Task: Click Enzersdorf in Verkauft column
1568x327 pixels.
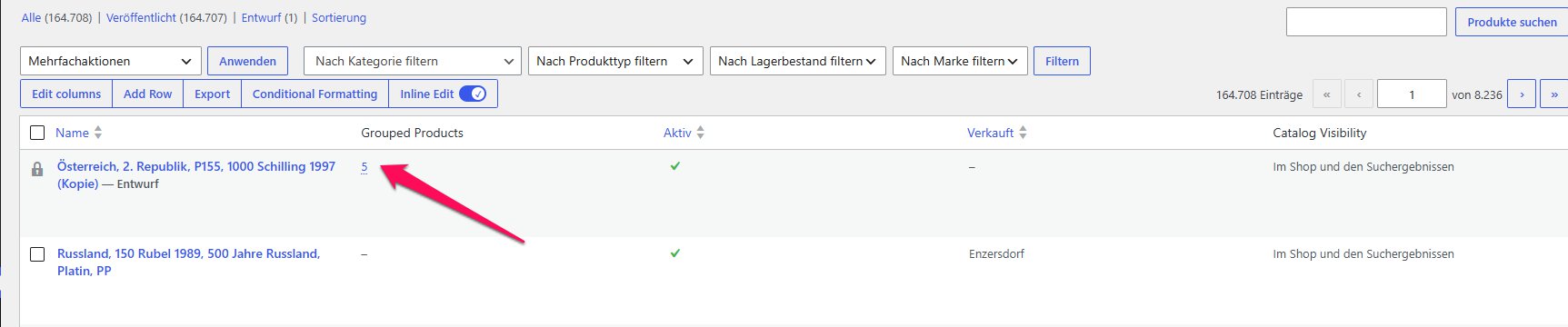Action: 996,253
